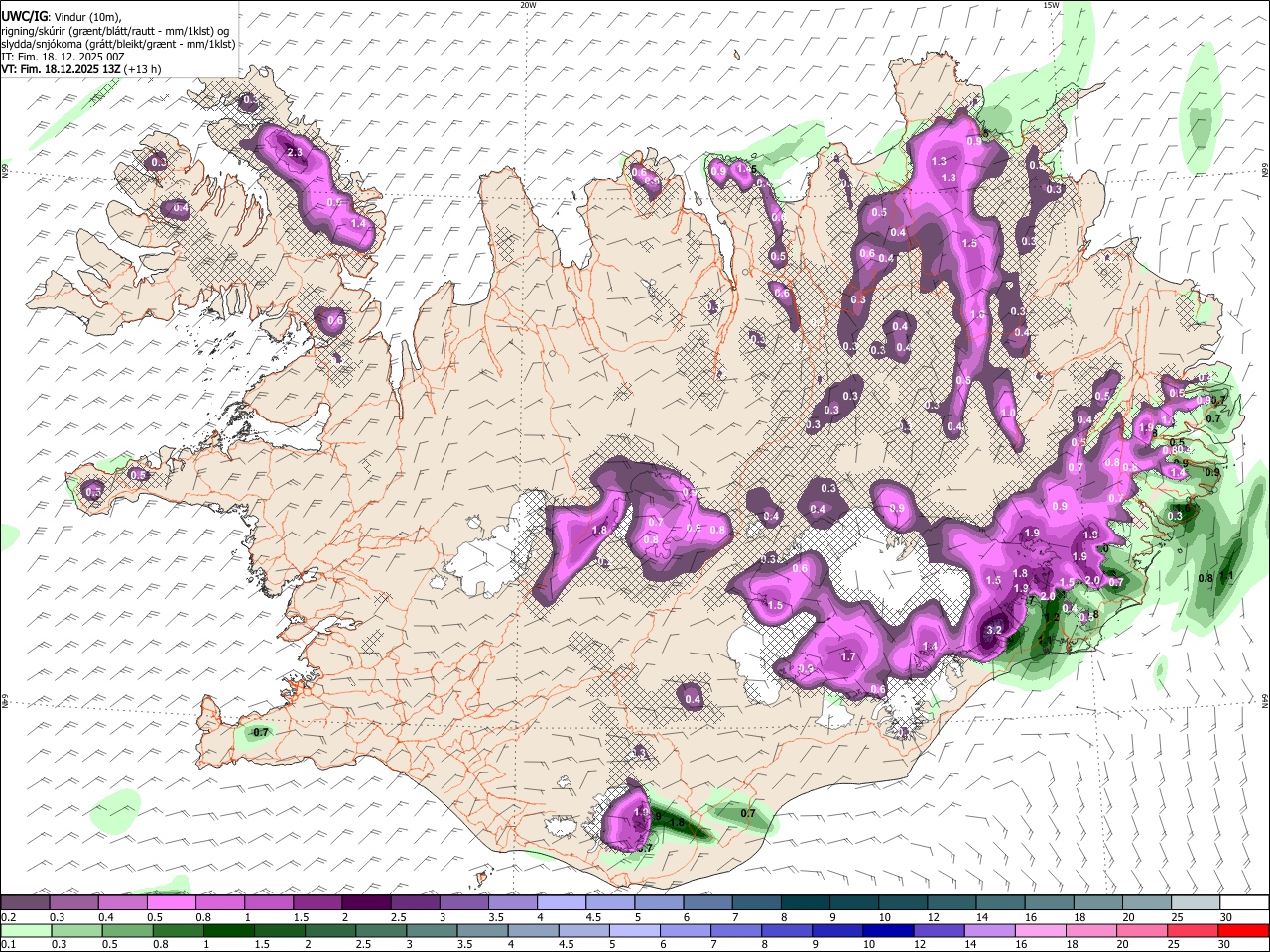Pick the crimson 25 swatch in lower legend

1194,930
